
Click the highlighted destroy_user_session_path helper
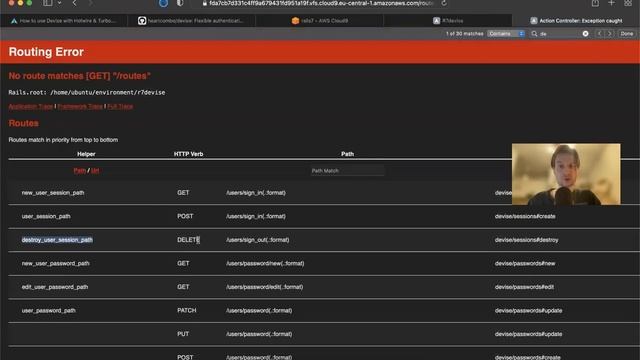tap(57, 240)
